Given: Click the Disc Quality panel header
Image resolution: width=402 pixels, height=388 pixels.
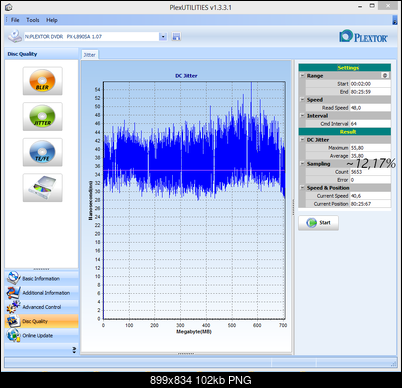Looking at the screenshot, I should [42, 54].
